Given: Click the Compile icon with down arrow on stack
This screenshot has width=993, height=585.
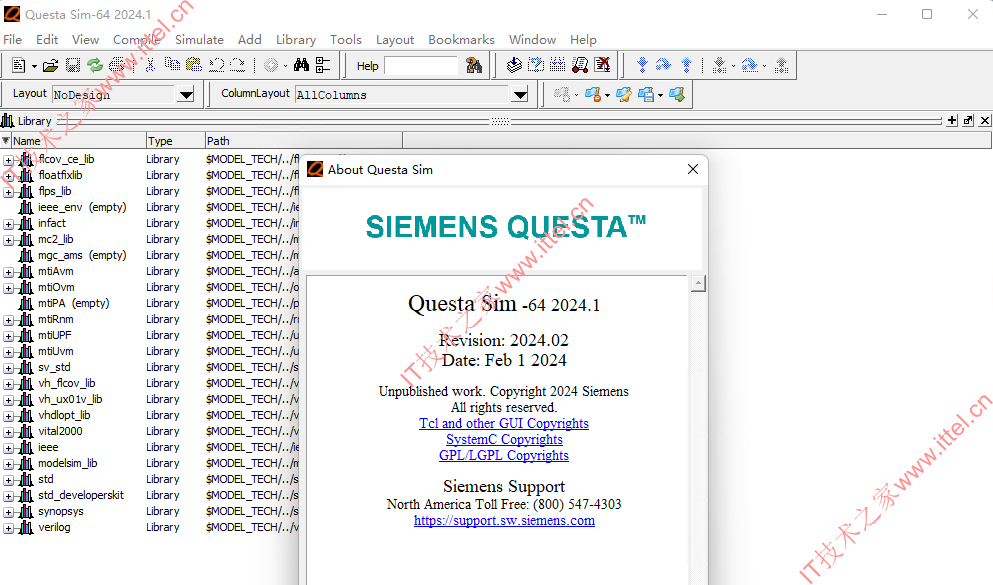Looking at the screenshot, I should coord(514,65).
